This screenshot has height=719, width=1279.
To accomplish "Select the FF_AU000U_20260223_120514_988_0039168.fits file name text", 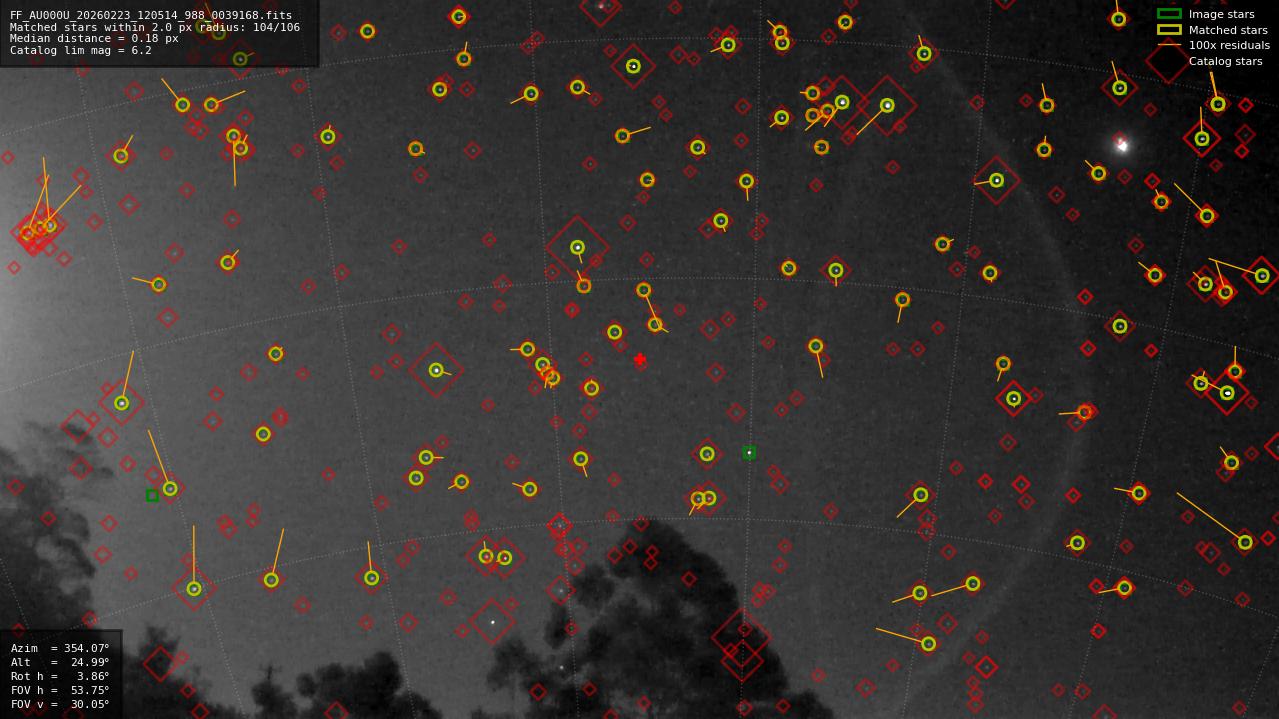I will (x=151, y=16).
